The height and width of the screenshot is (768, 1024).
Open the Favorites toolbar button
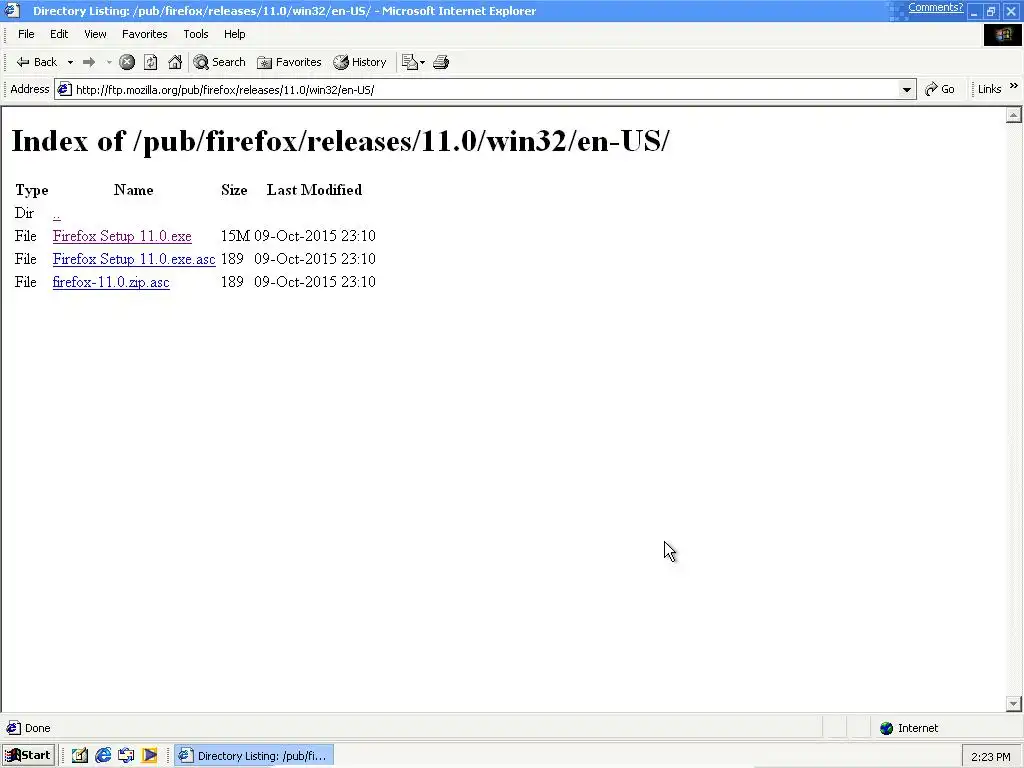[x=289, y=62]
